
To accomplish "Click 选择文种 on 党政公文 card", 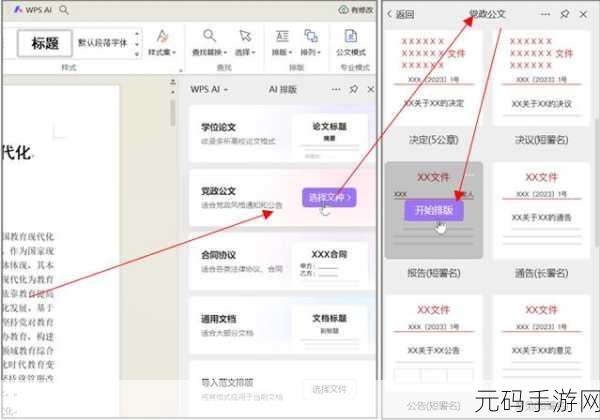I will coord(329,197).
